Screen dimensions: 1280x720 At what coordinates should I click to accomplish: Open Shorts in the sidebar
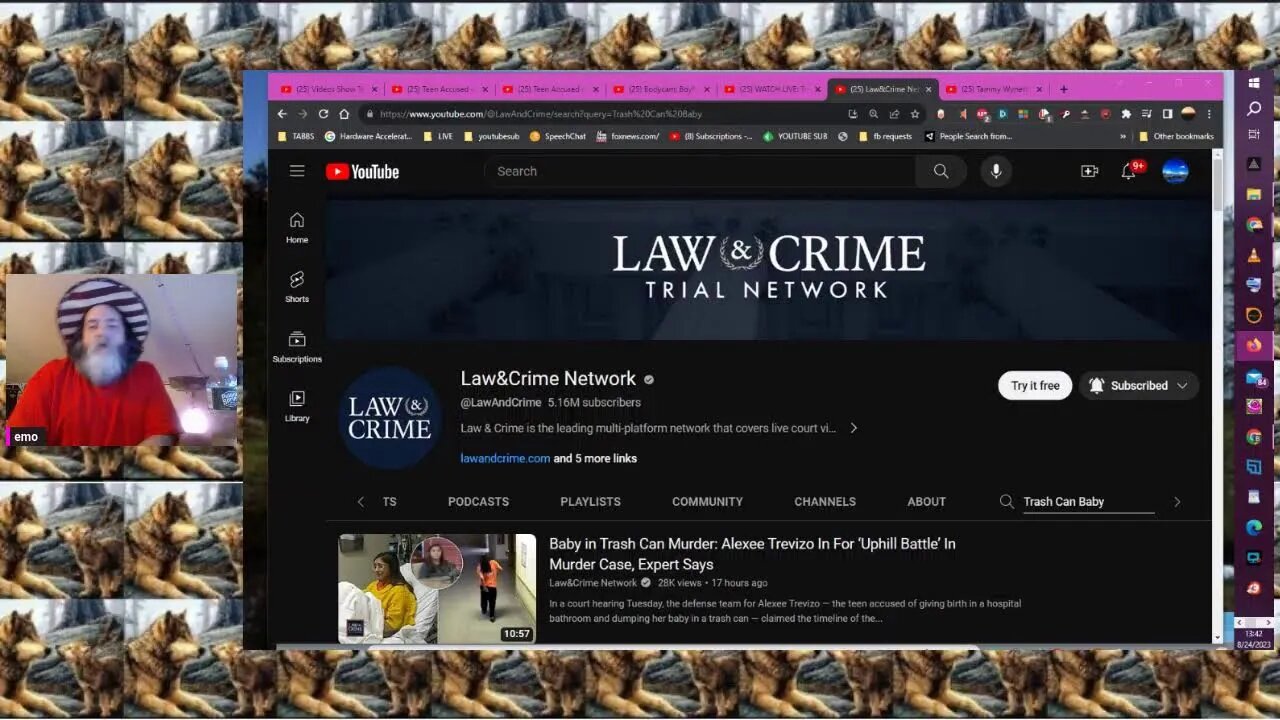pyautogui.click(x=297, y=287)
